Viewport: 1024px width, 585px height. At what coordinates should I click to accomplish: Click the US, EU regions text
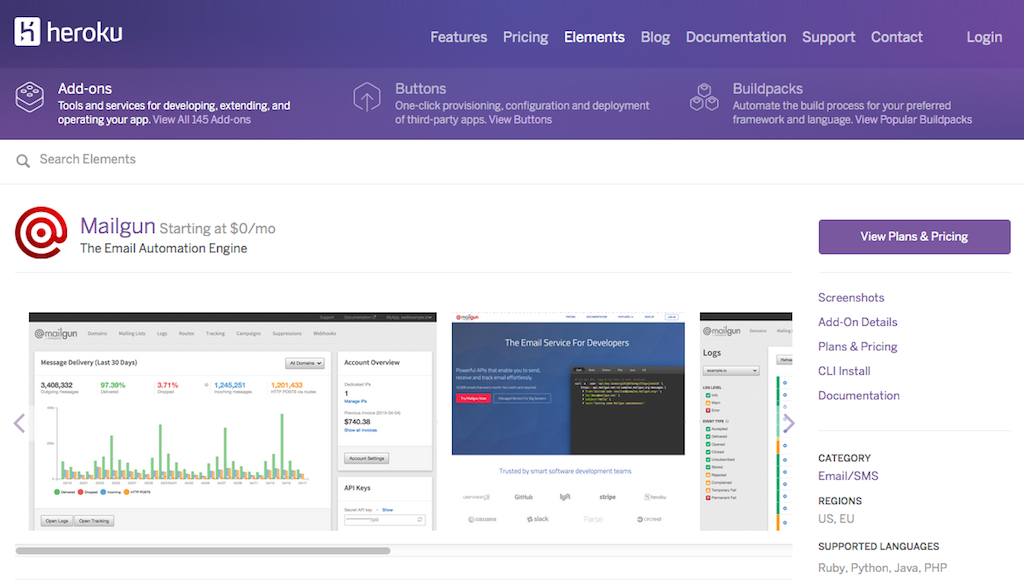click(835, 519)
